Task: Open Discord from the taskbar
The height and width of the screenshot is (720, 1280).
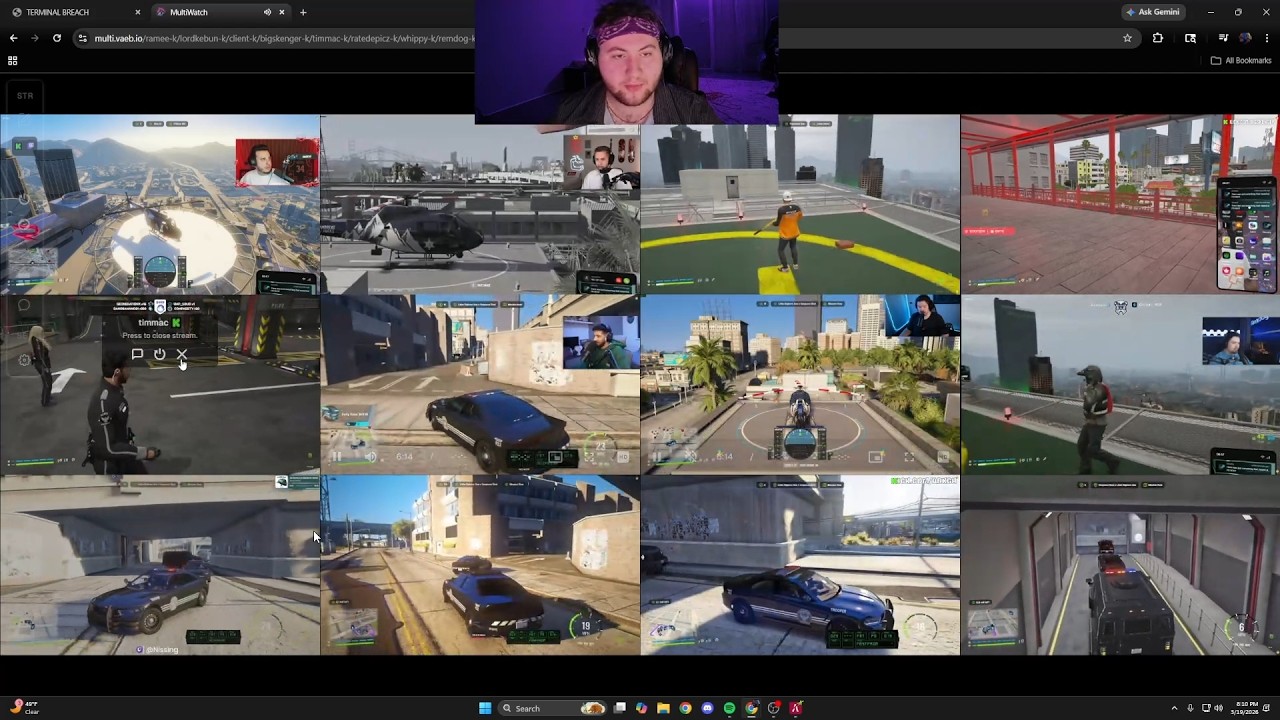Action: click(707, 708)
